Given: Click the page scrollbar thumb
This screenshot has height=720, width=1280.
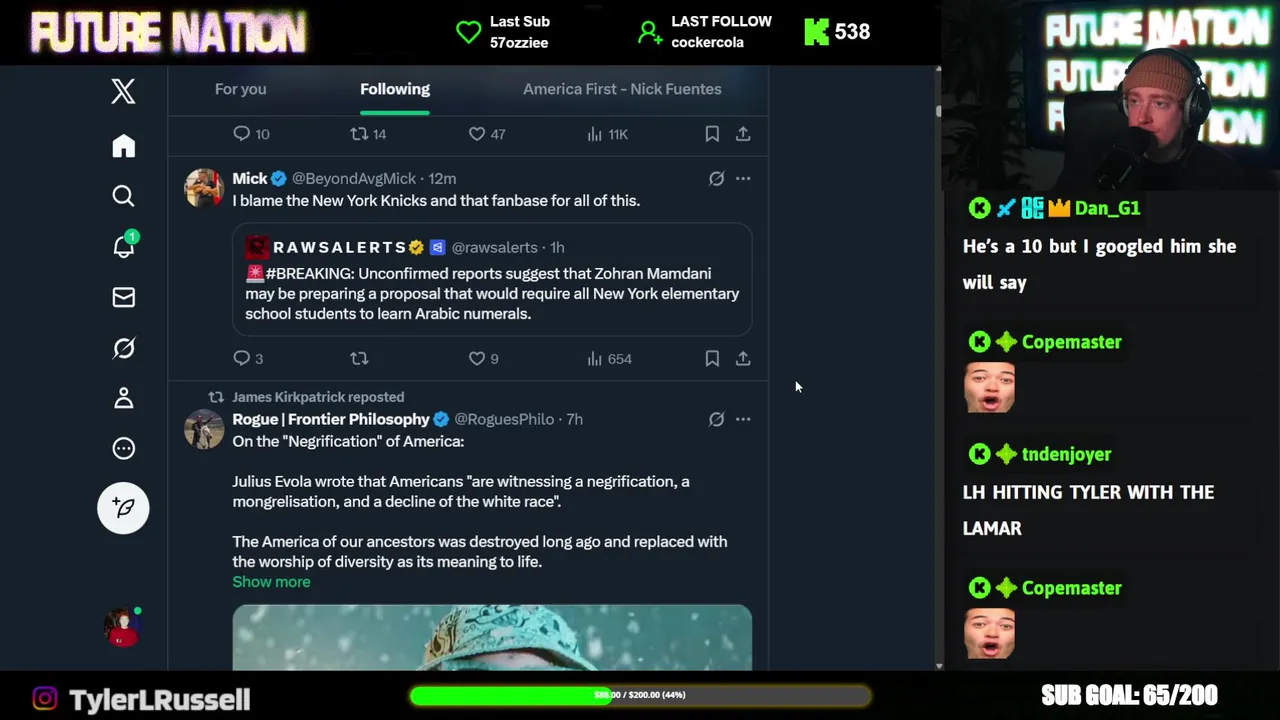Looking at the screenshot, I should [938, 111].
